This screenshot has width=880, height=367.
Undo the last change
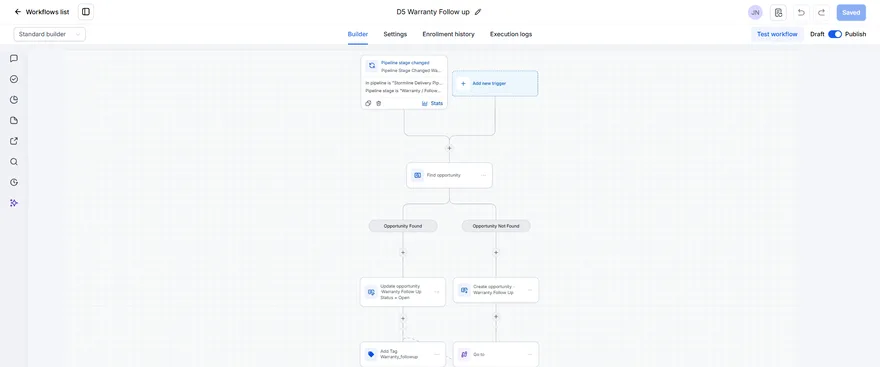(801, 12)
